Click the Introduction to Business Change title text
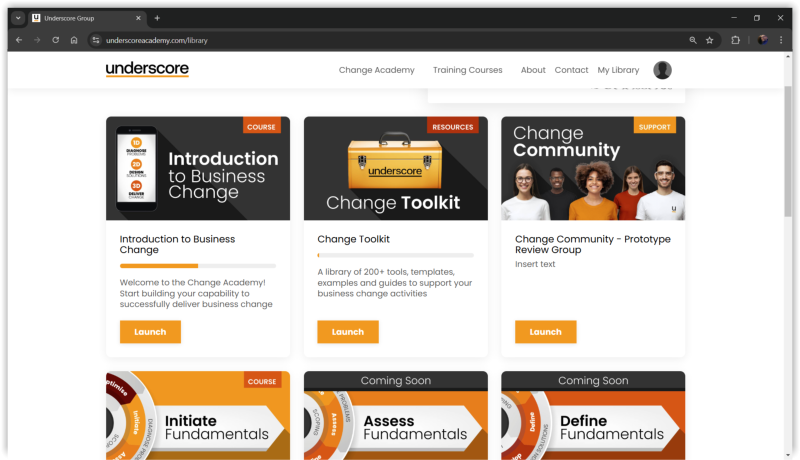Image resolution: width=800 pixels, height=460 pixels. tap(177, 244)
